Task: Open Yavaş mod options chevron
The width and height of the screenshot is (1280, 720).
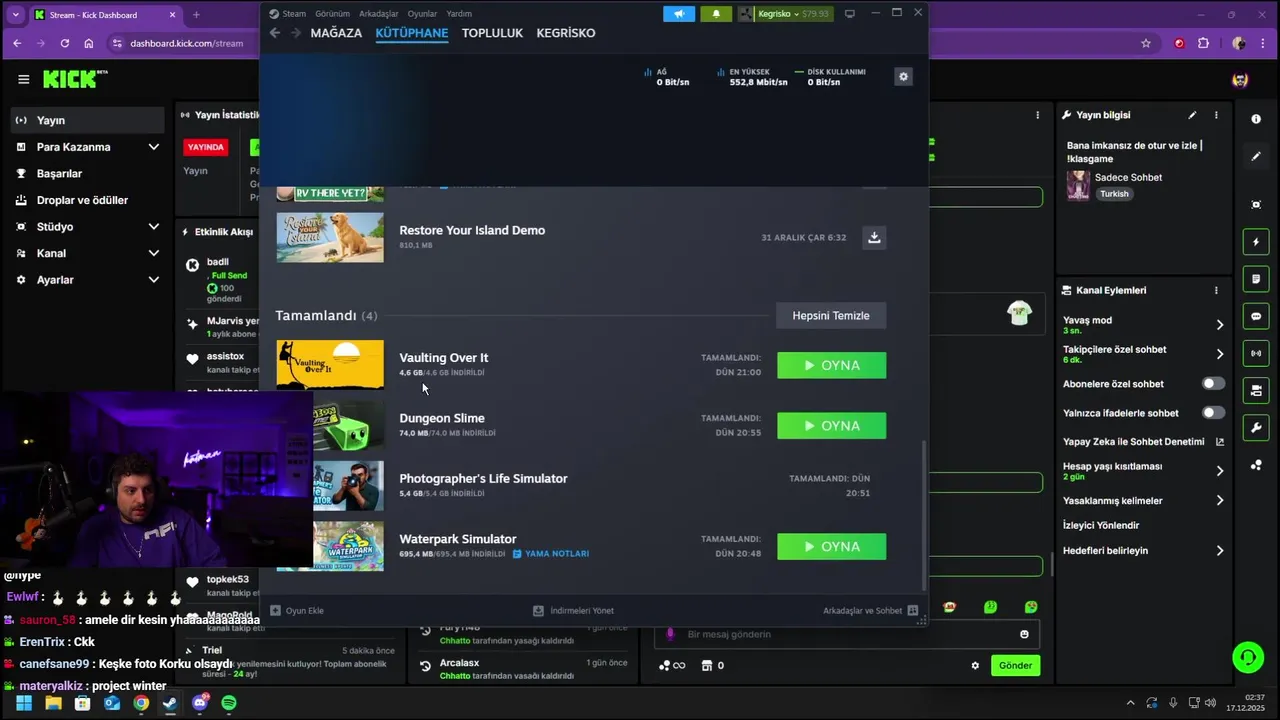Action: [x=1219, y=325]
